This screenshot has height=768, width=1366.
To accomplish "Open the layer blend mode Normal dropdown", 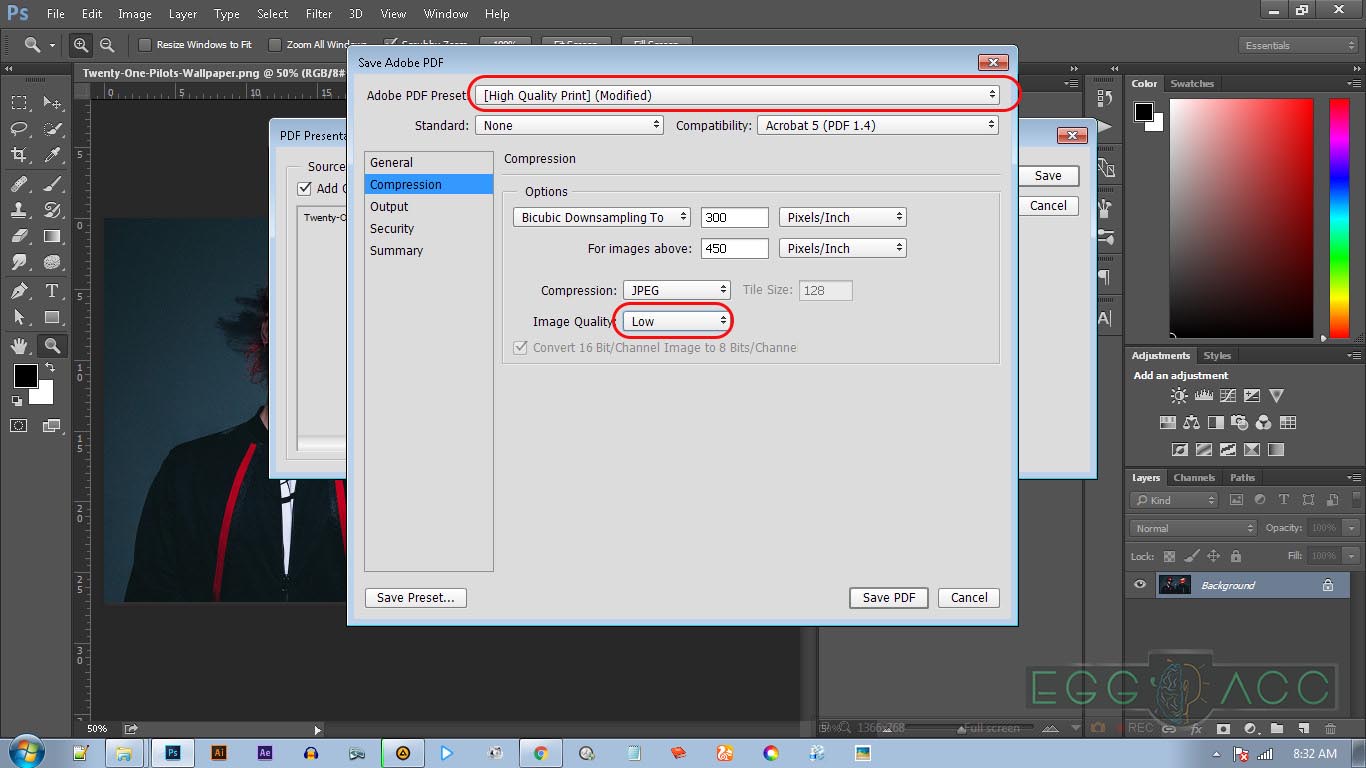I will click(x=1193, y=528).
